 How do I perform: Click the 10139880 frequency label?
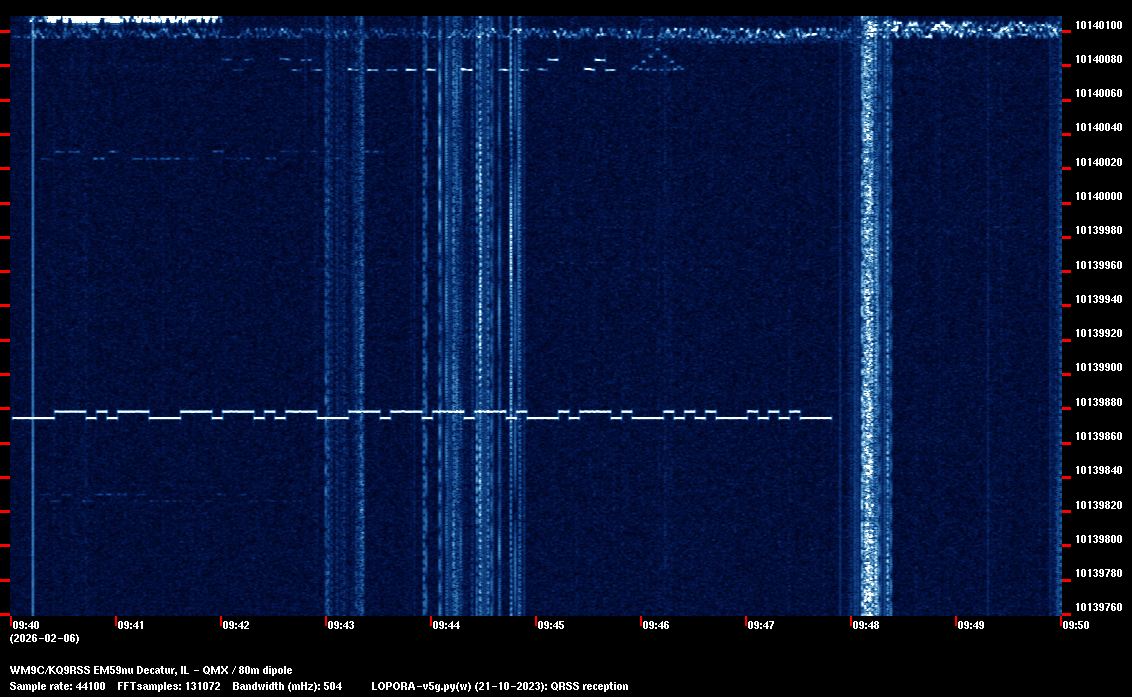click(x=1097, y=402)
